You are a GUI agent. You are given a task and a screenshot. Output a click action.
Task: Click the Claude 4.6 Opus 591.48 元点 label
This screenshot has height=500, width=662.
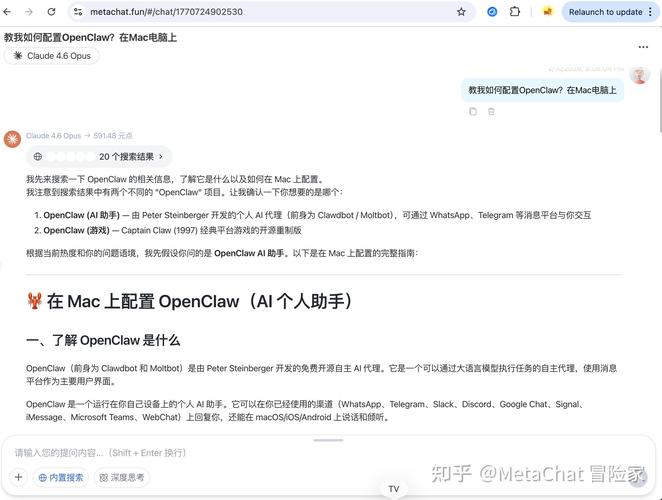tap(79, 136)
